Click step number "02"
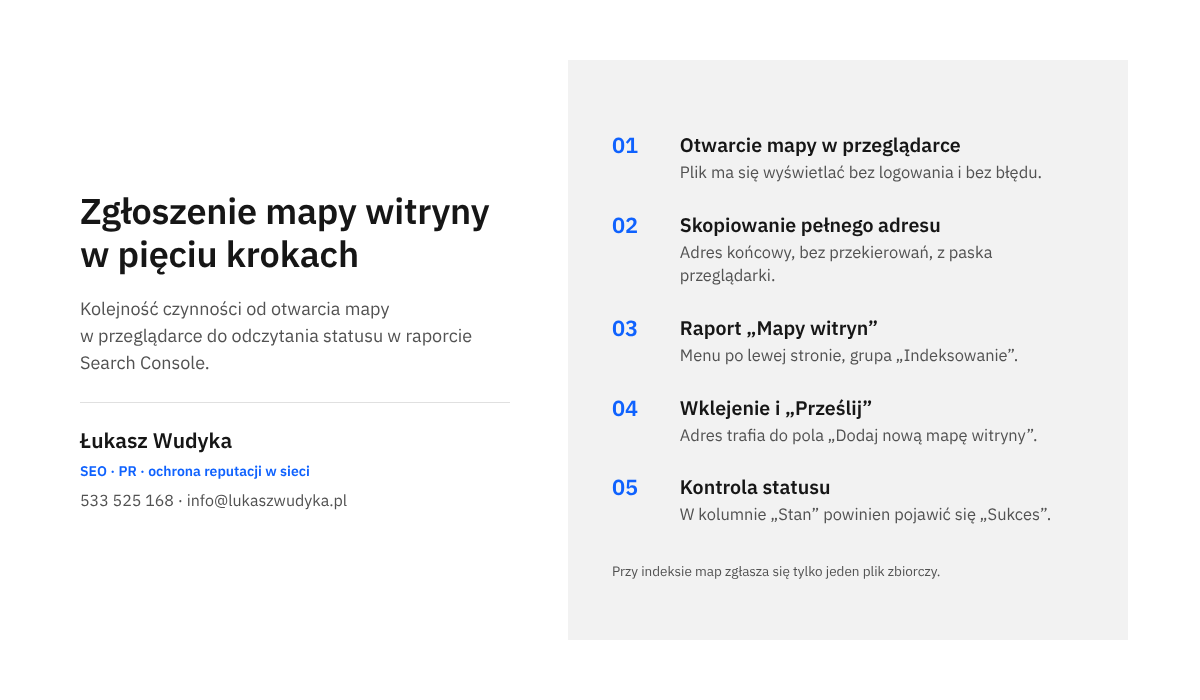The width and height of the screenshot is (1200, 700). pos(625,226)
